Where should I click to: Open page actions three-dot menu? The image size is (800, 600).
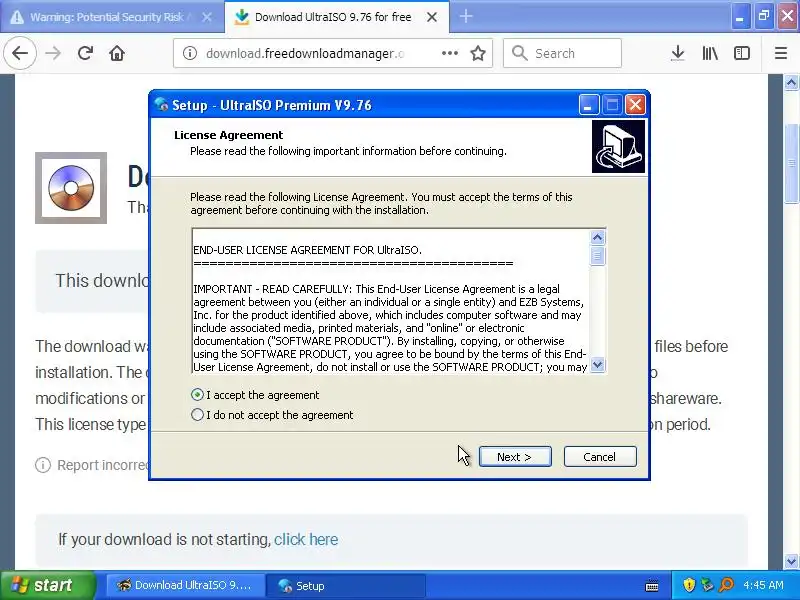click(x=449, y=53)
